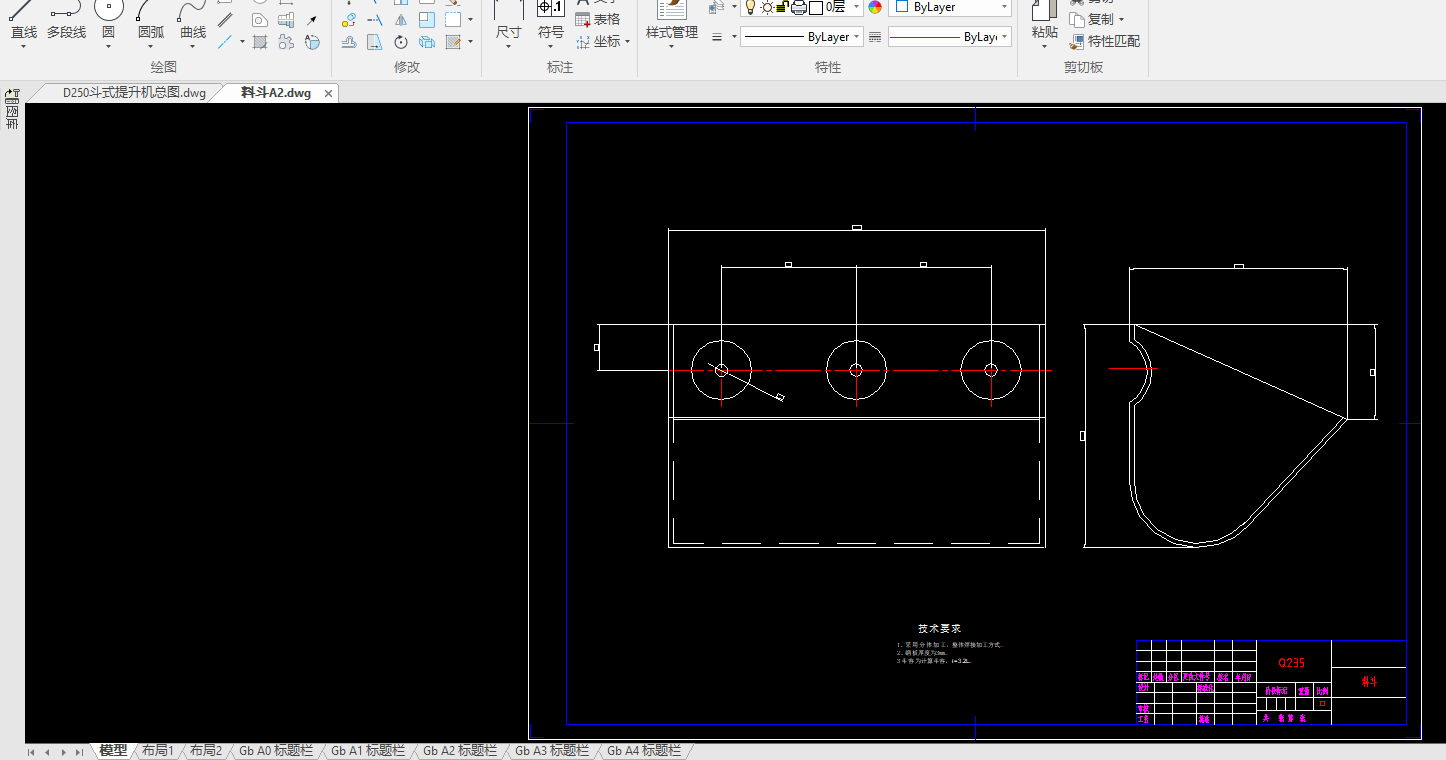Click 粘贴 (Paste) button
This screenshot has width=1446, height=760.
coord(1044,24)
